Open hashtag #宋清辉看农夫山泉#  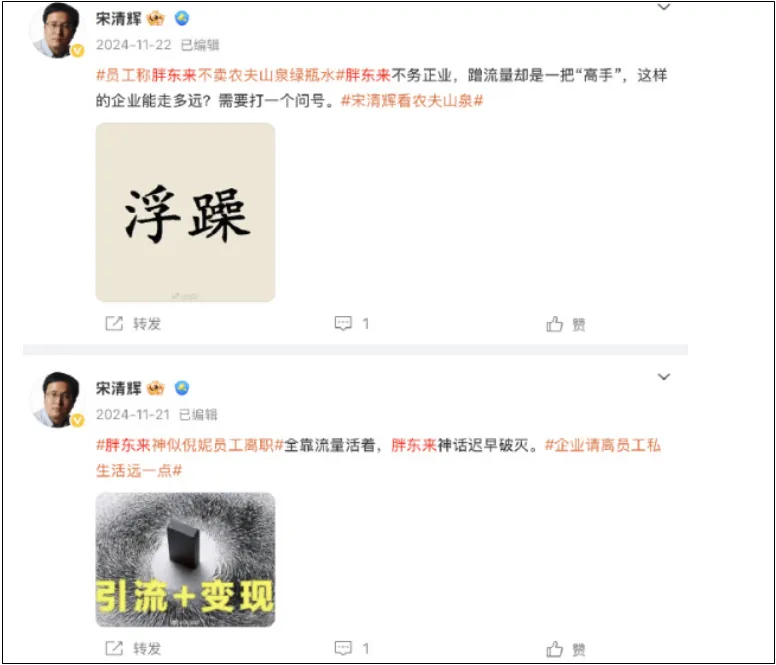pyautogui.click(x=412, y=101)
